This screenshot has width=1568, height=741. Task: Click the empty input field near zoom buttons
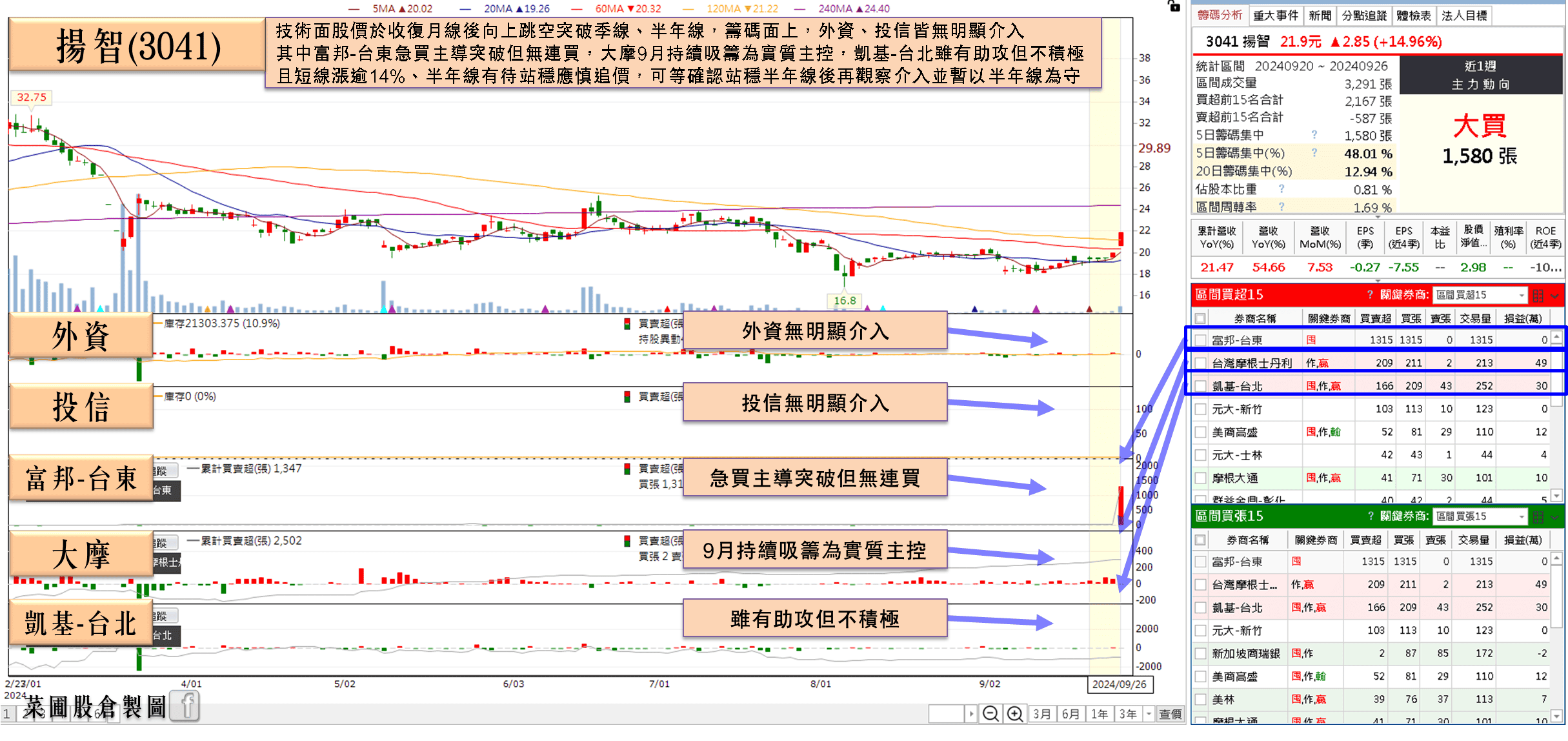947,714
